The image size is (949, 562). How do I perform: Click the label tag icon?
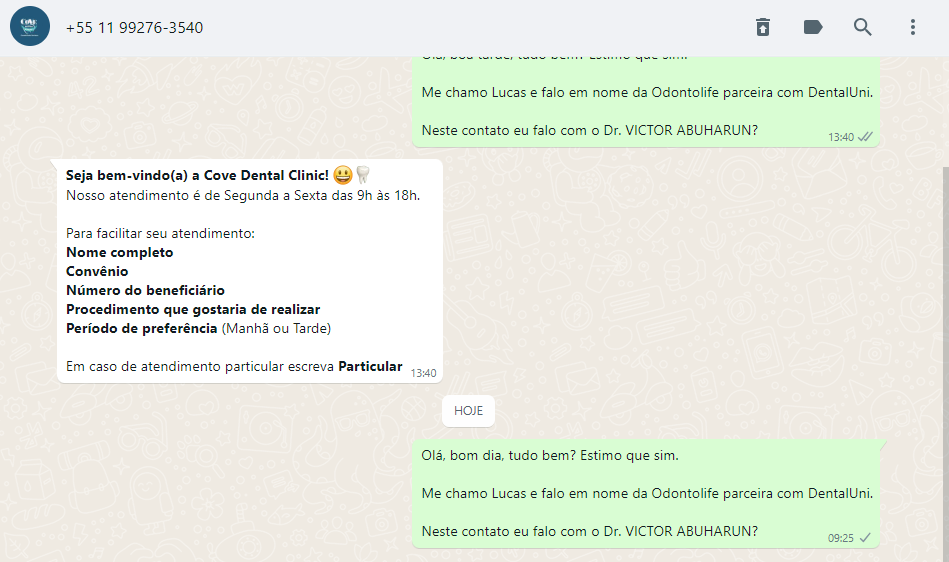tap(813, 27)
